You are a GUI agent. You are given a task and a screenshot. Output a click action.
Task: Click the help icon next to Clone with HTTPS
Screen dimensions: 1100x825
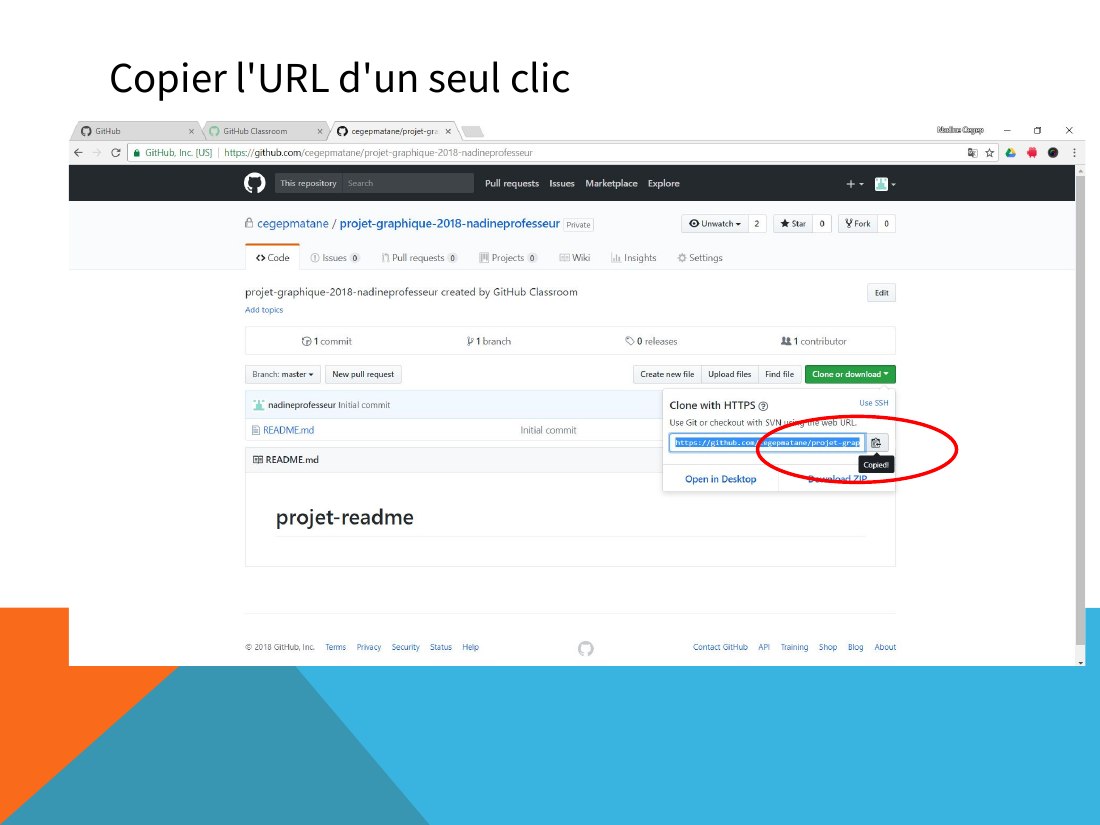[763, 405]
